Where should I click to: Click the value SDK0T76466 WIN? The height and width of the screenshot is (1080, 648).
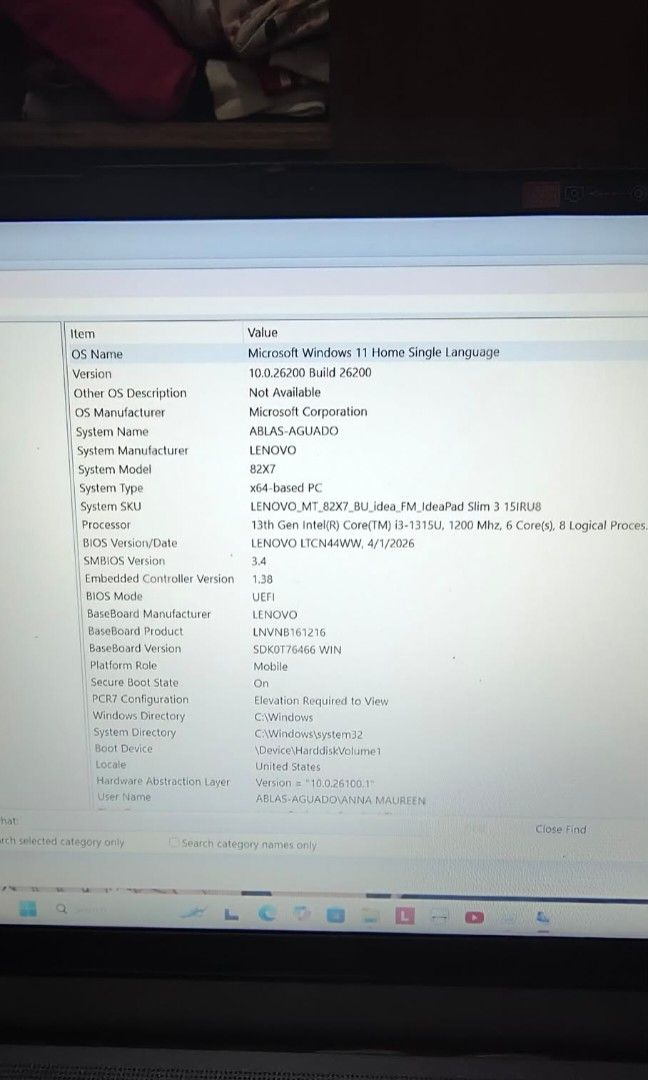coord(297,649)
